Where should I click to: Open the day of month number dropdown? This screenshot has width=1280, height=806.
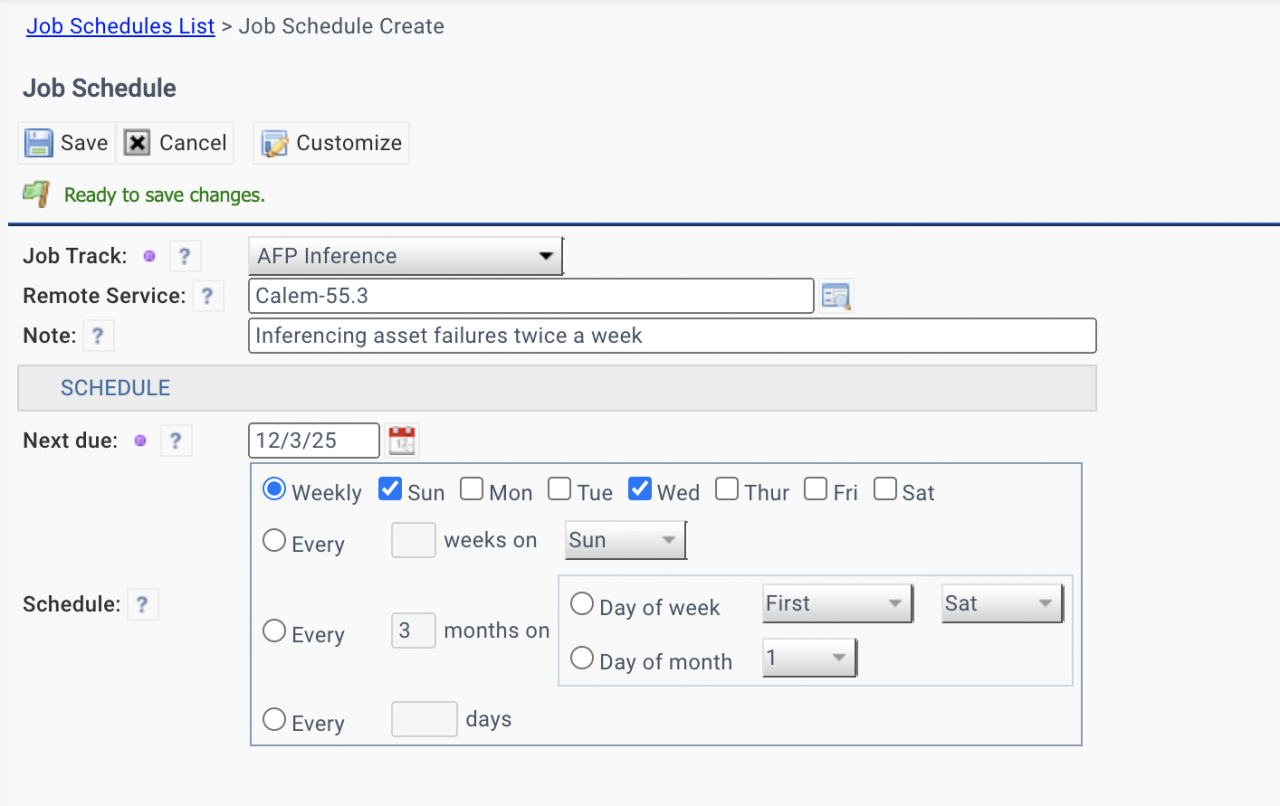[809, 658]
